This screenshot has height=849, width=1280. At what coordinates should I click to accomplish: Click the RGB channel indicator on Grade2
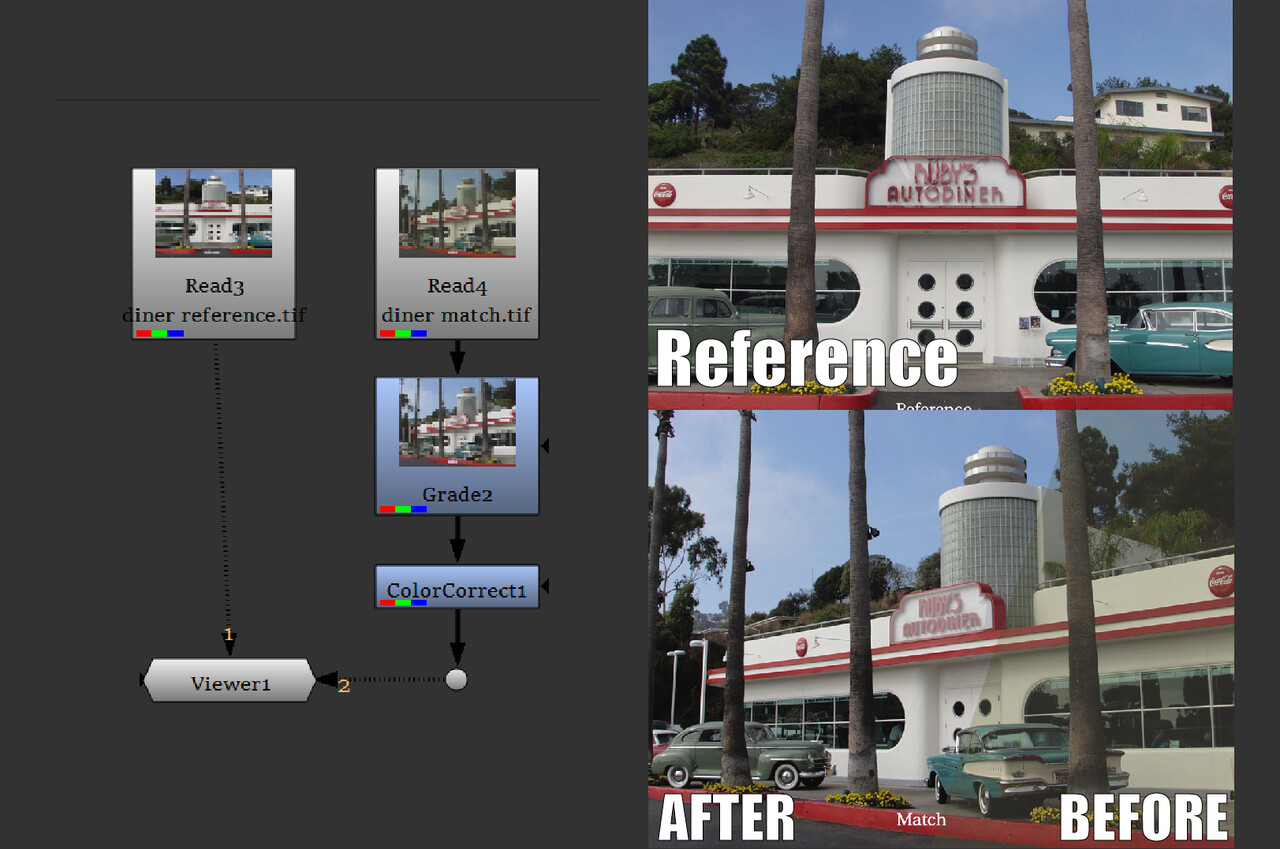click(x=403, y=509)
